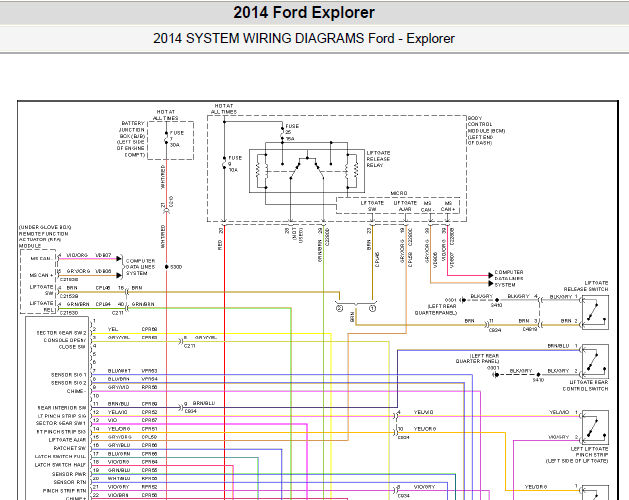This screenshot has height=500, width=629.
Task: Click the Battery Junction Box (BJB) label
Action: pyautogui.click(x=132, y=139)
